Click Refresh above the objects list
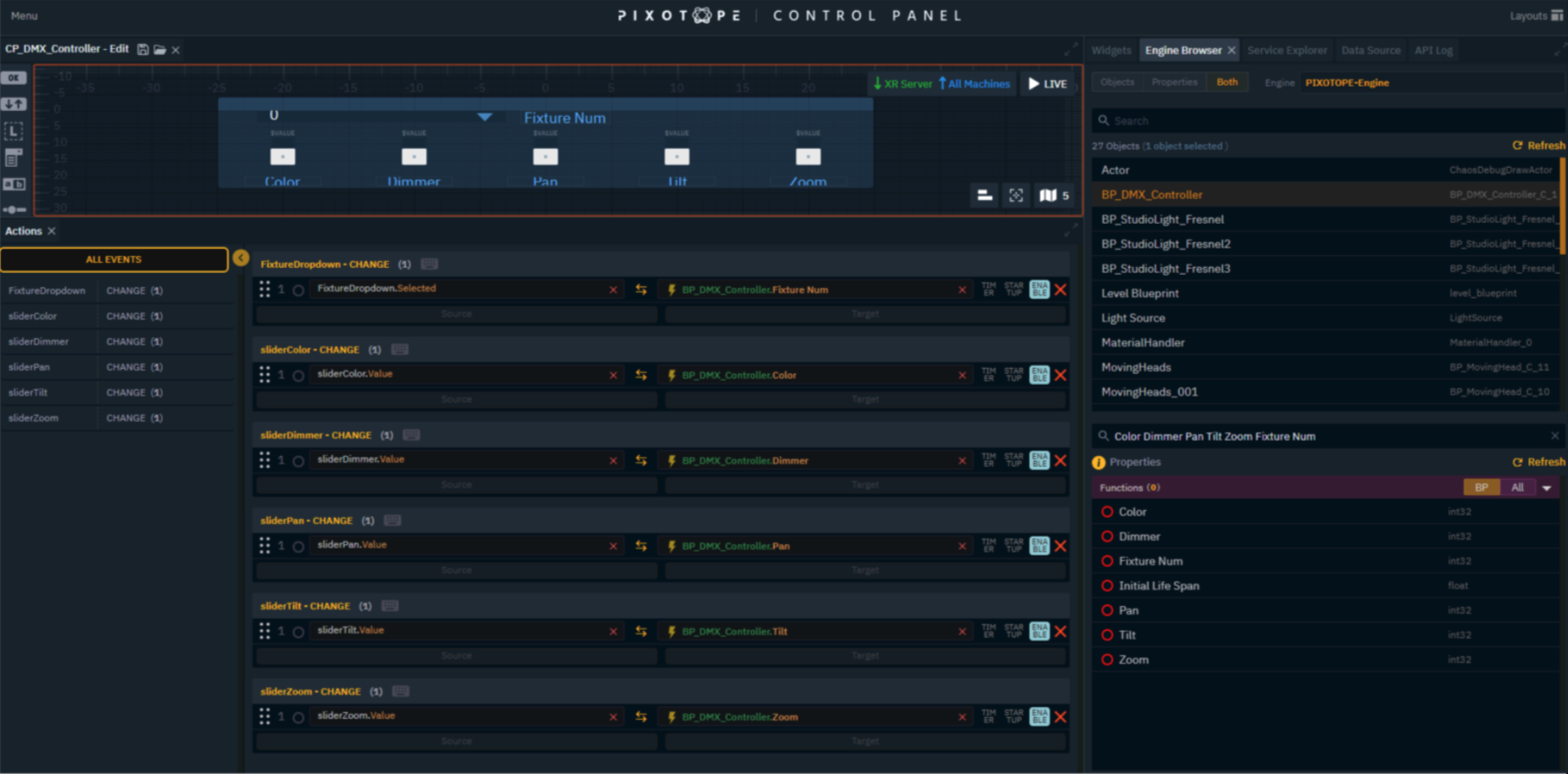This screenshot has height=774, width=1568. click(1538, 146)
